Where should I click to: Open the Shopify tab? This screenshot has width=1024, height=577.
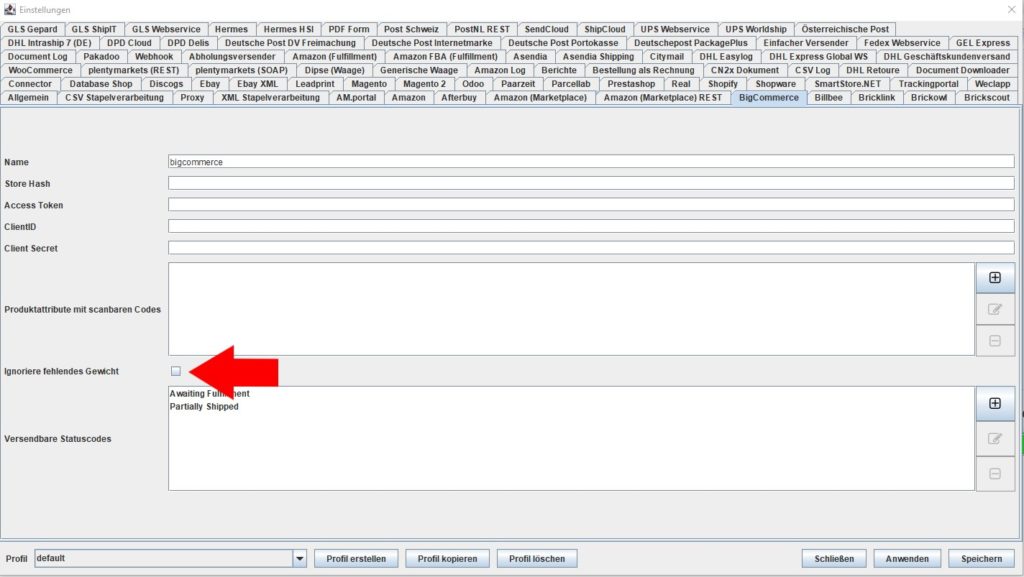tap(722, 84)
